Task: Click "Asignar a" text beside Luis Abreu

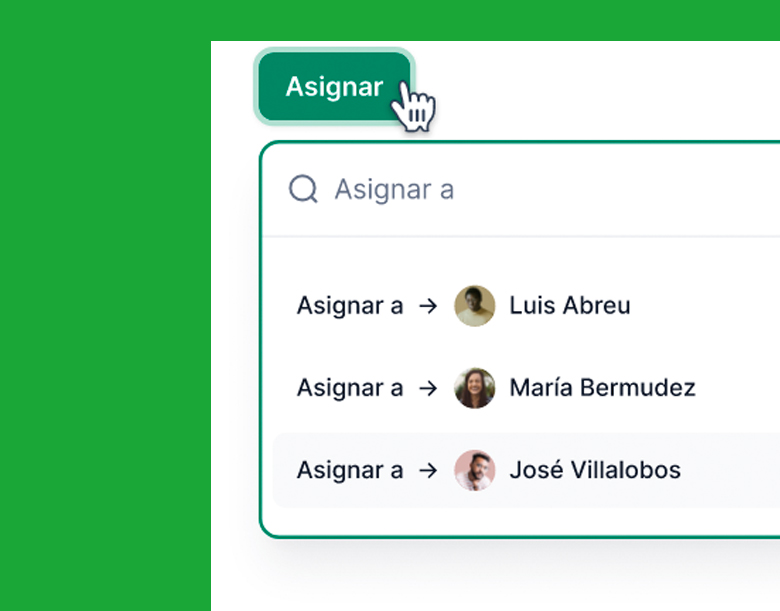Action: point(350,306)
